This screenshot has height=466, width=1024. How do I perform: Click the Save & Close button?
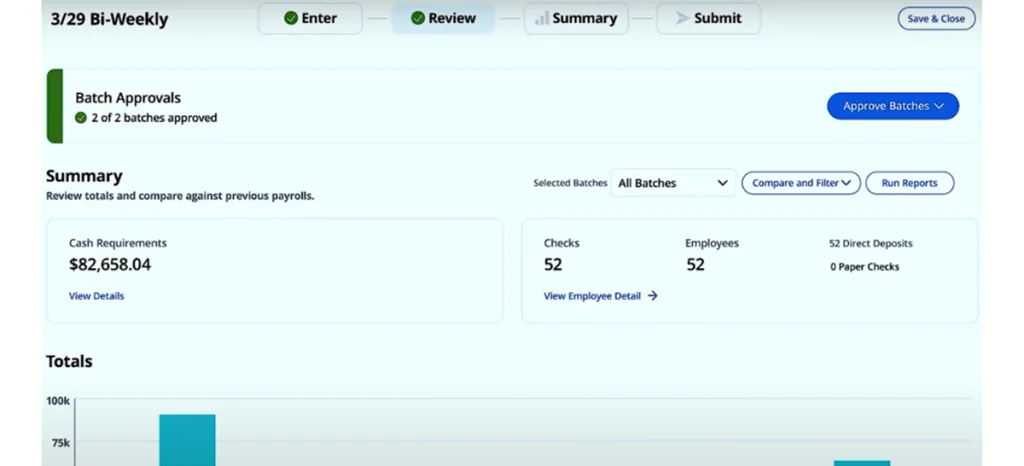[936, 18]
